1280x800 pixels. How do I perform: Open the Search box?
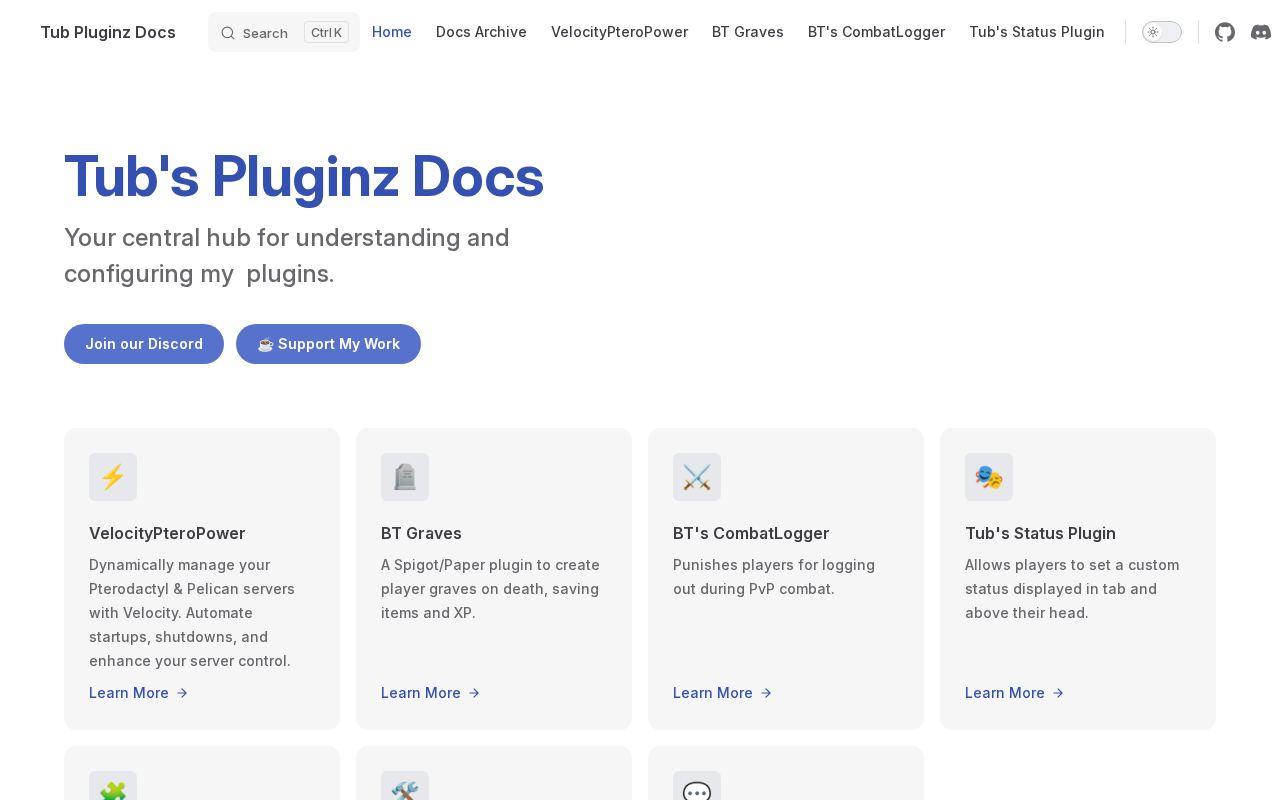(x=284, y=32)
